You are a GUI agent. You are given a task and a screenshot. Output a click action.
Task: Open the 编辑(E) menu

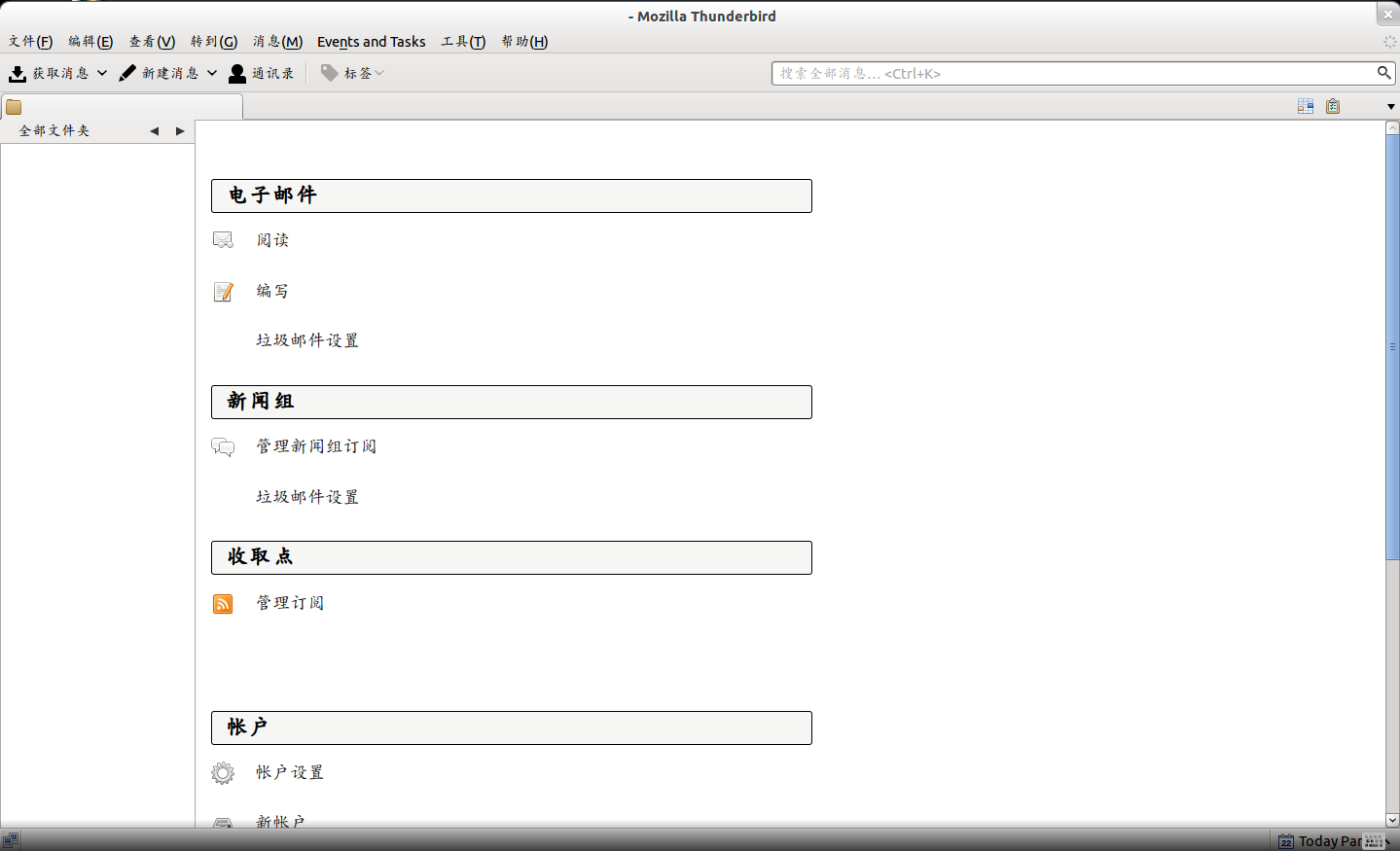90,42
